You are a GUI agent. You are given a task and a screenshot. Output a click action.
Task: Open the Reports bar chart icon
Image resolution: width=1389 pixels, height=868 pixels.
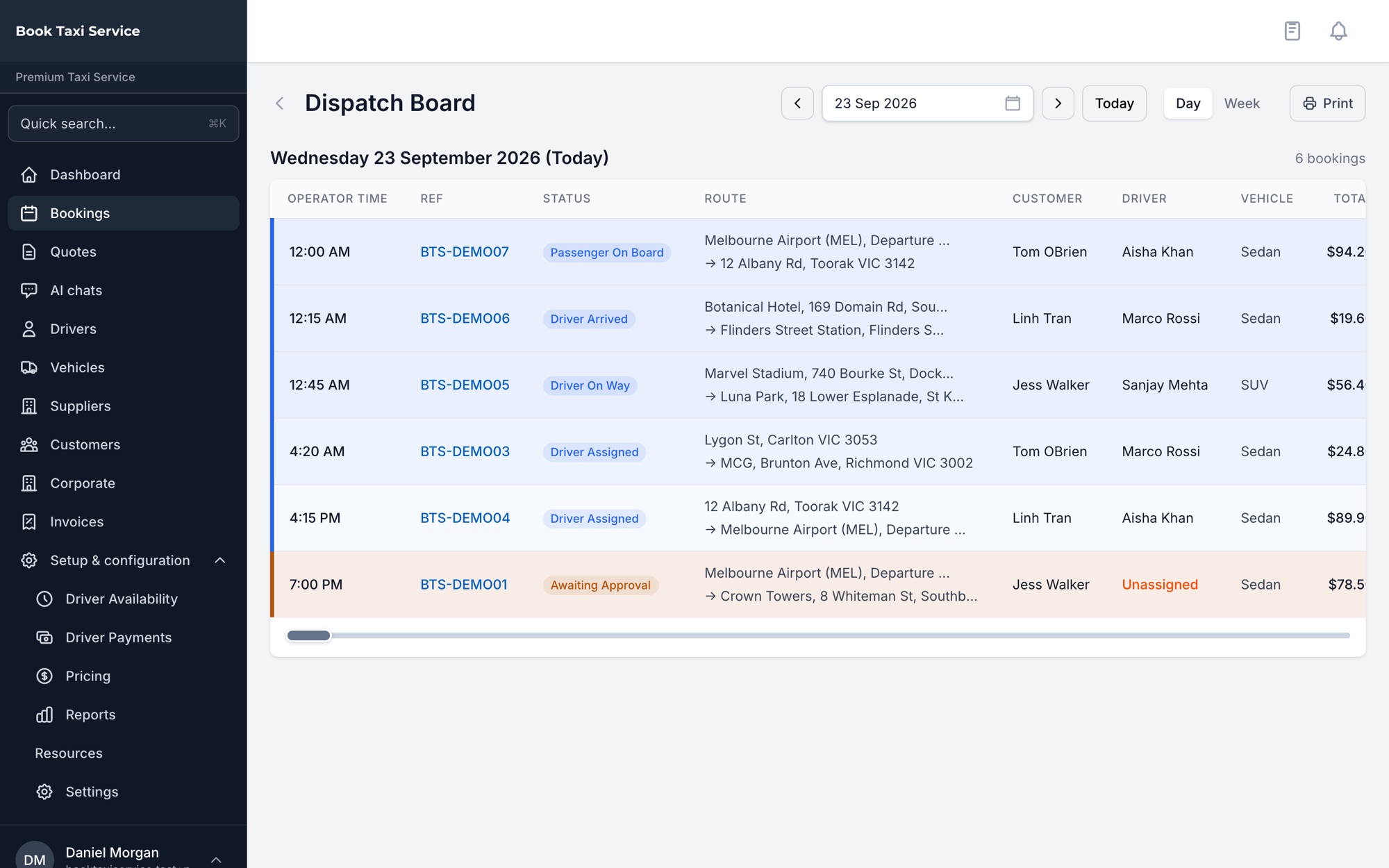click(44, 715)
